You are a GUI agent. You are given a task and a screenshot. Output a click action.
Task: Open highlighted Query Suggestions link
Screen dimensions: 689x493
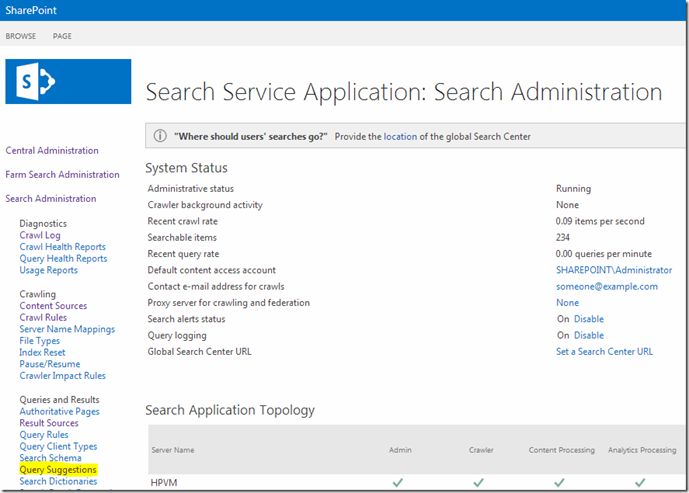click(58, 470)
